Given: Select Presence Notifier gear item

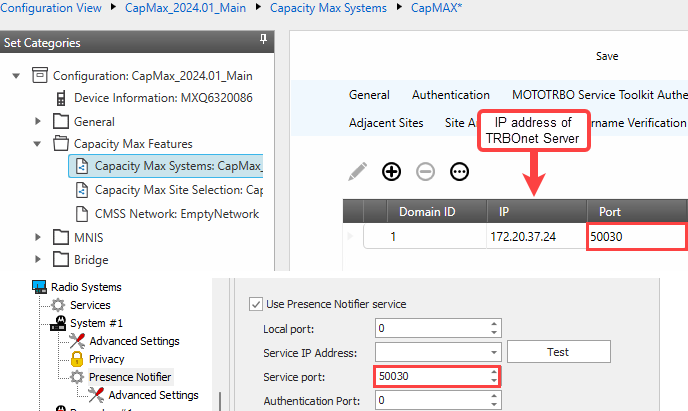Looking at the screenshot, I should click(129, 377).
